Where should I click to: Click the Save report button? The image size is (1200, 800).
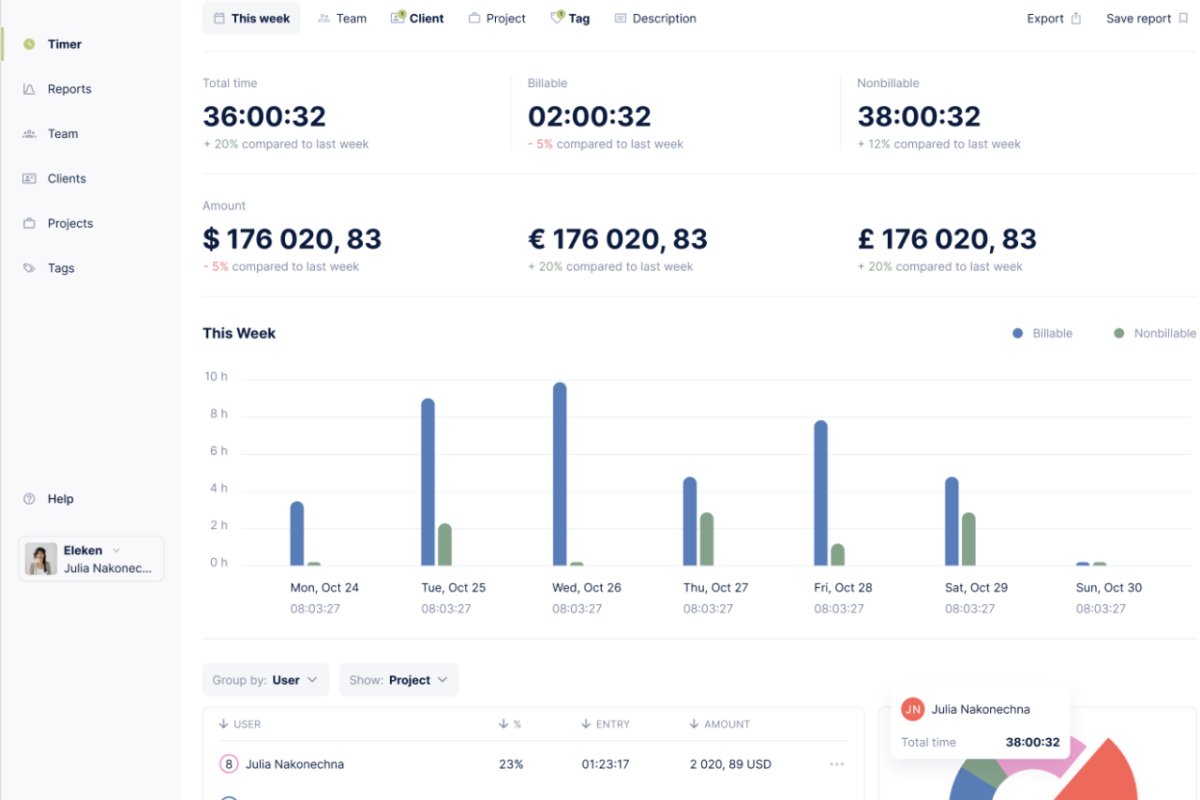pos(1137,17)
